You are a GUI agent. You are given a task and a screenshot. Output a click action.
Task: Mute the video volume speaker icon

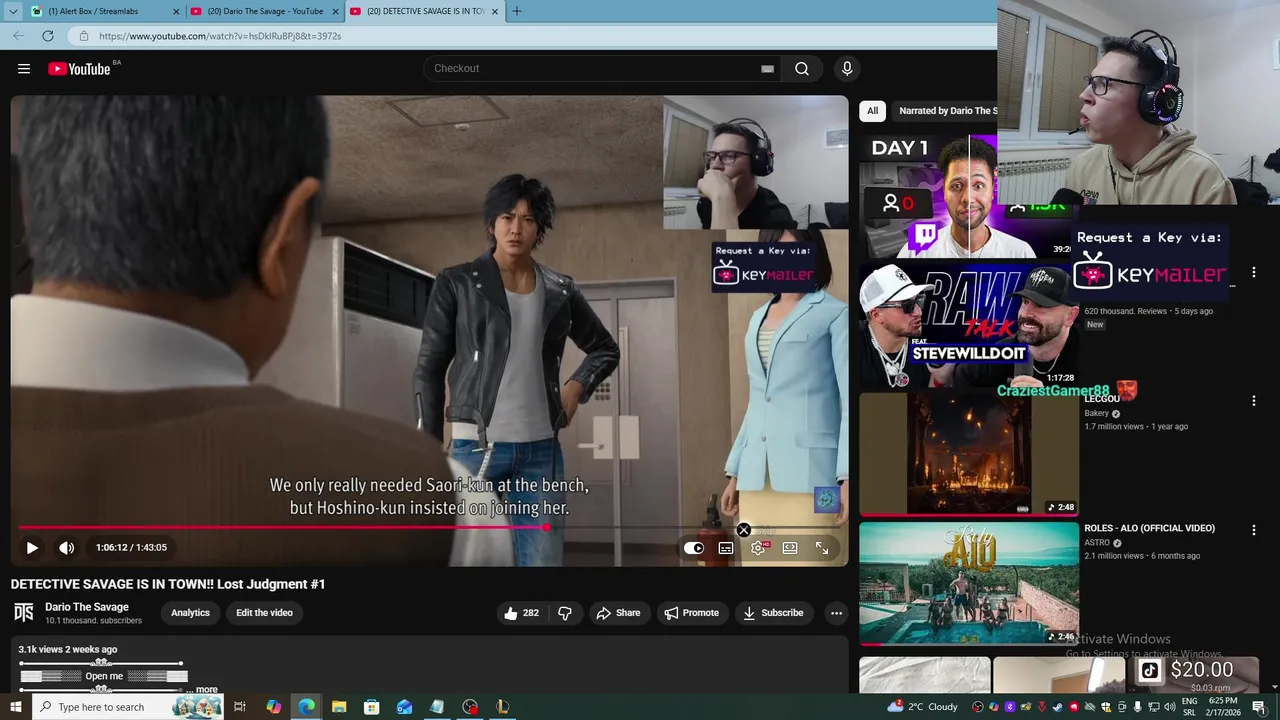[x=66, y=548]
